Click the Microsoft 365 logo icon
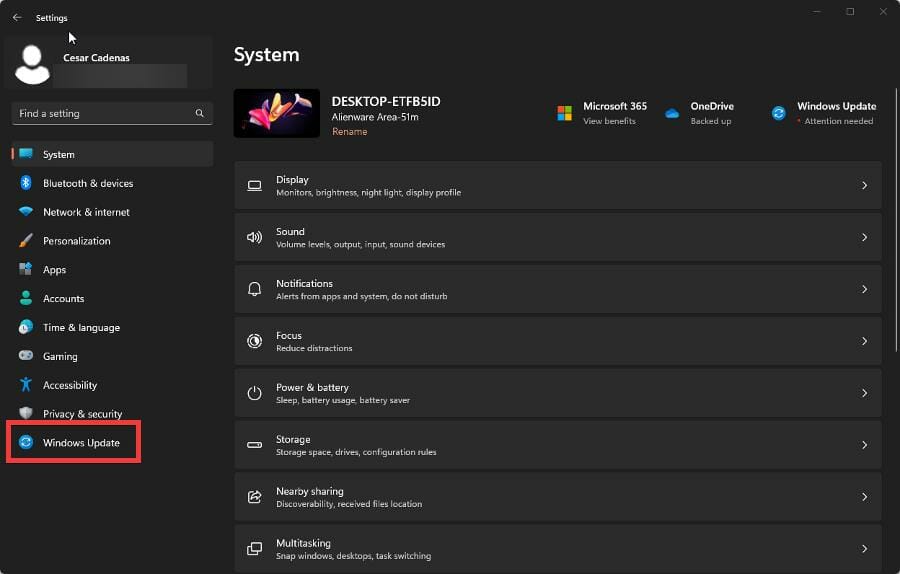 pyautogui.click(x=564, y=113)
